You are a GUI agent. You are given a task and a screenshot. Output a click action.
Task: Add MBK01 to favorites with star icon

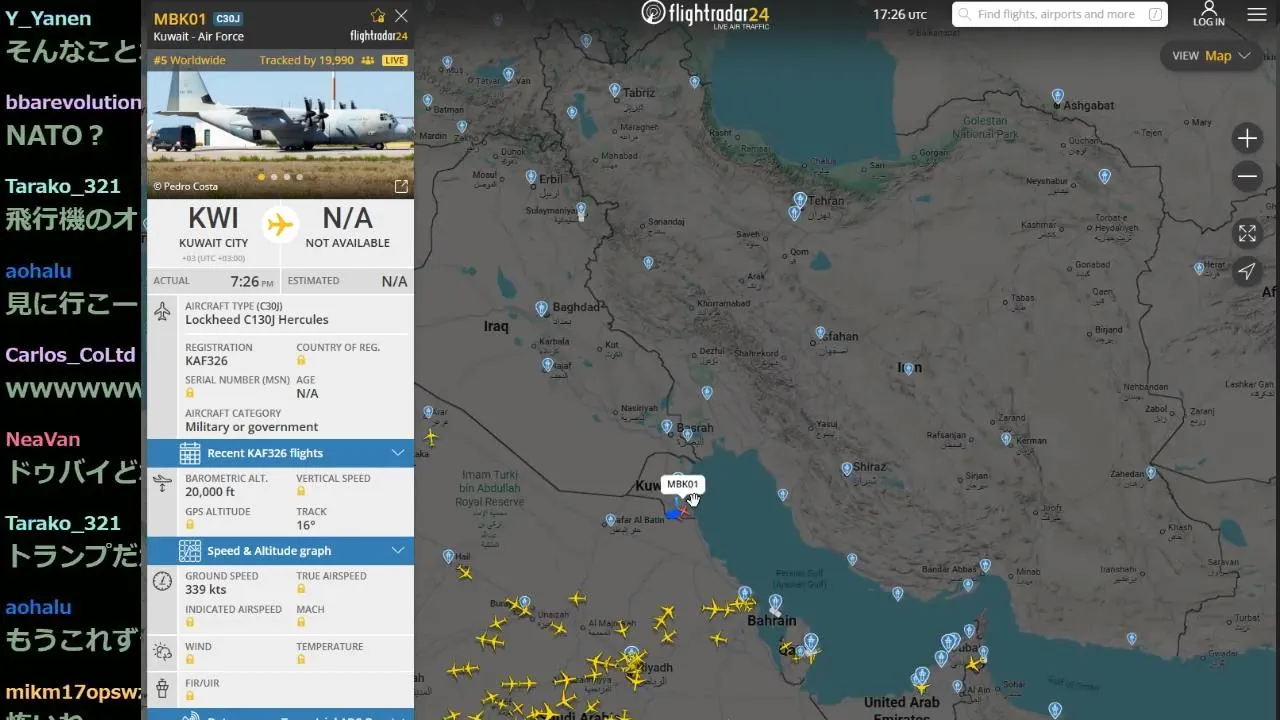tap(378, 16)
